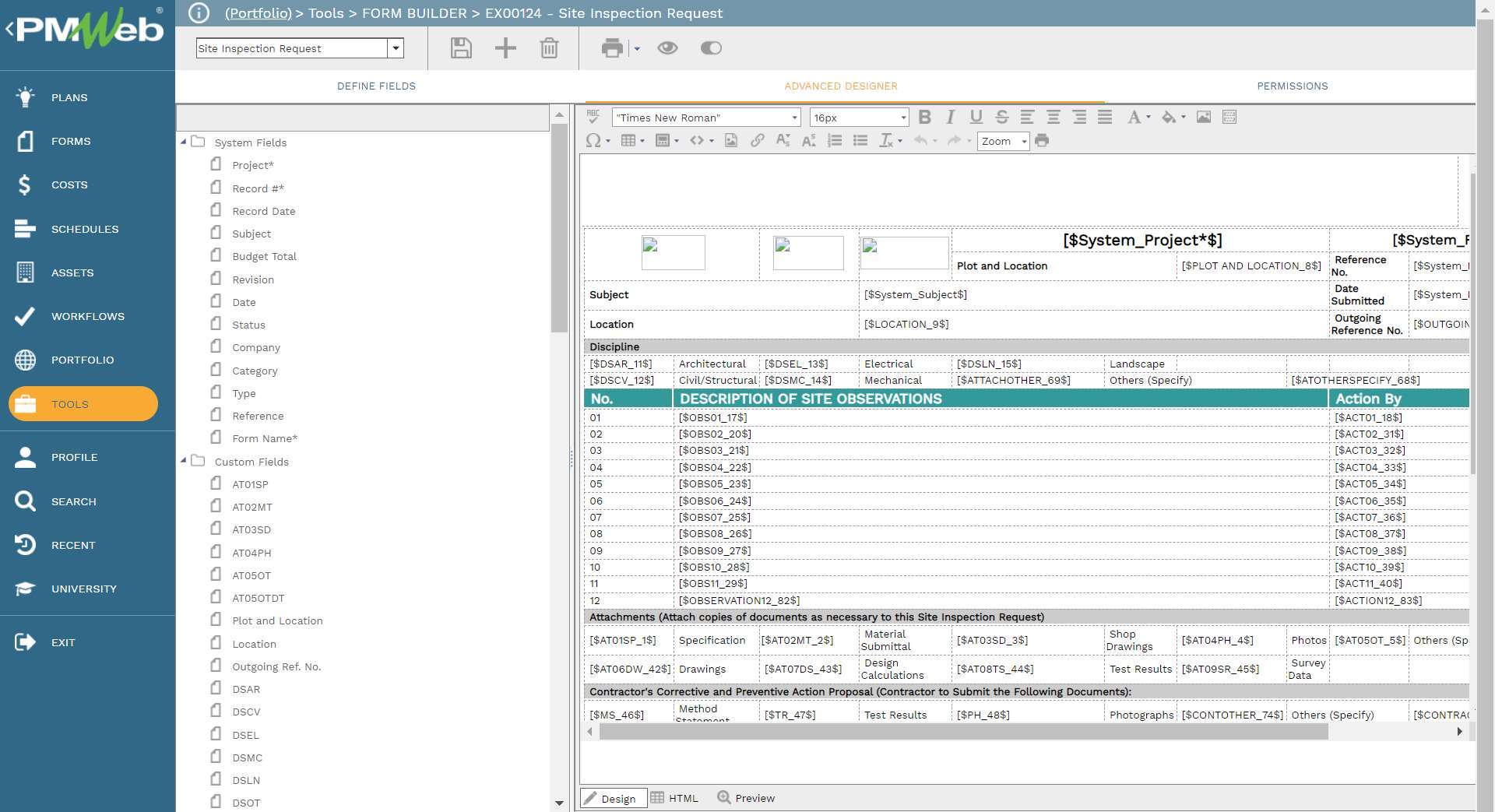This screenshot has width=1495, height=812.
Task: Switch to the PERMISSIONS tab
Action: tap(1292, 86)
